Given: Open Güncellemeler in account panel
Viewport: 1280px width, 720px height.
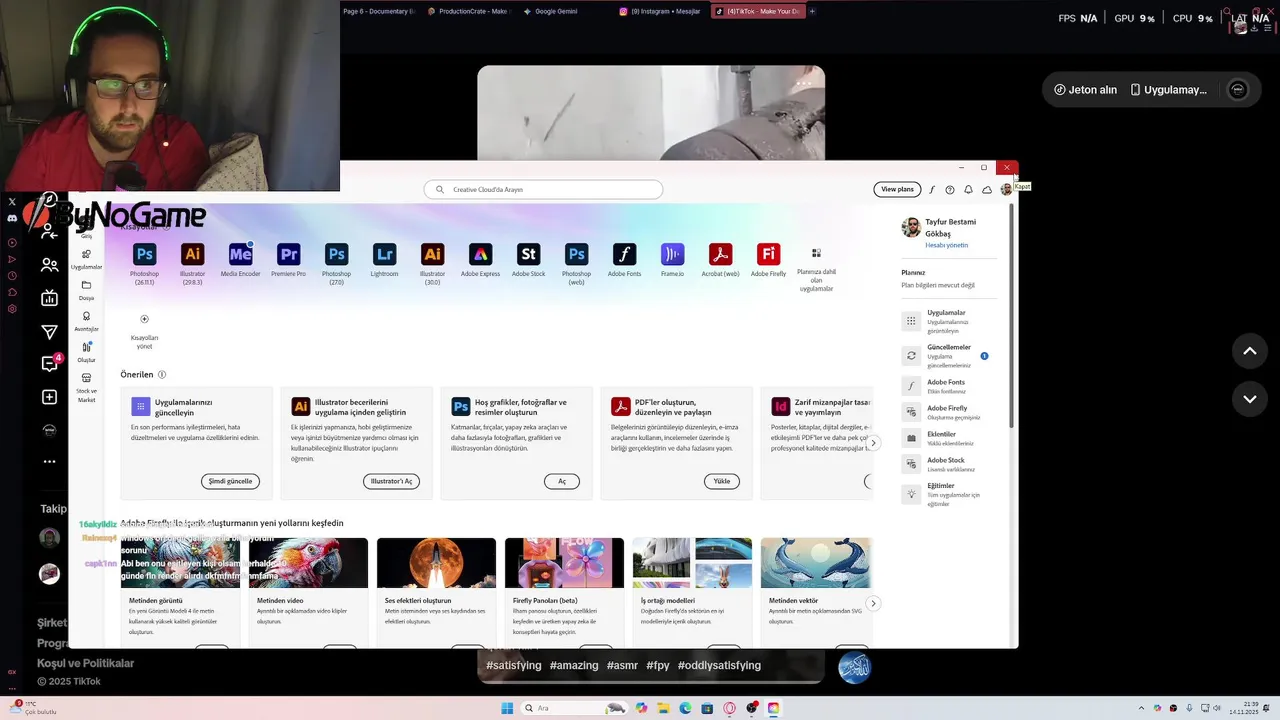Looking at the screenshot, I should pos(949,356).
